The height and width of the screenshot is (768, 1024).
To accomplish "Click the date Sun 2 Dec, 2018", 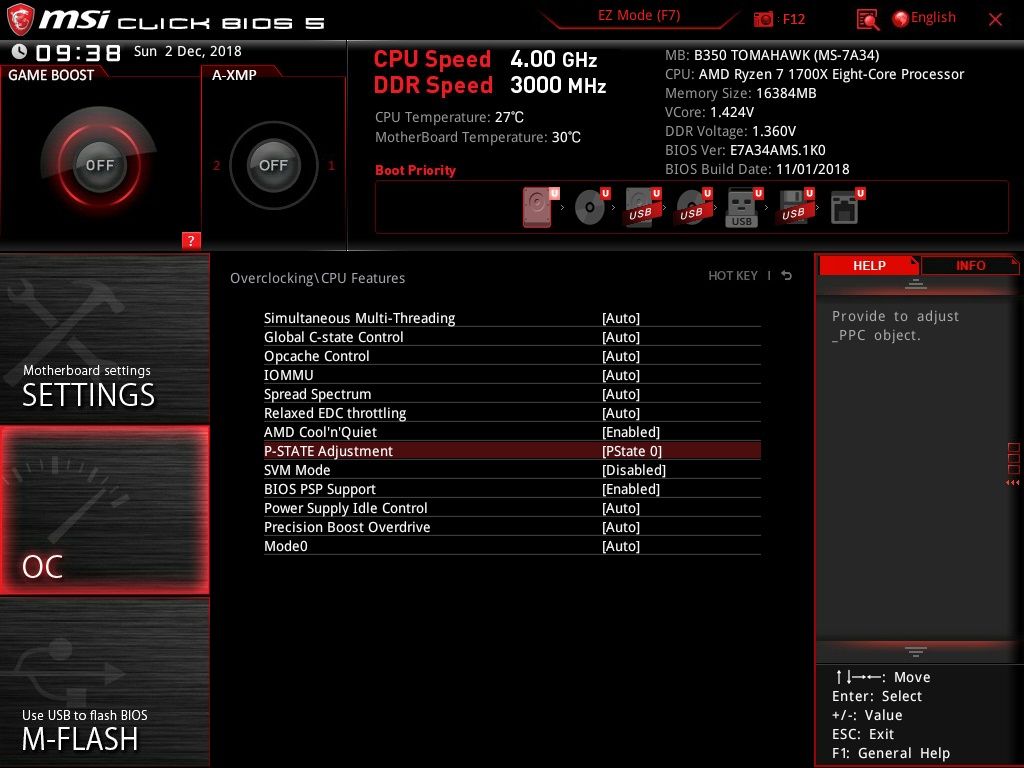I will [x=187, y=51].
